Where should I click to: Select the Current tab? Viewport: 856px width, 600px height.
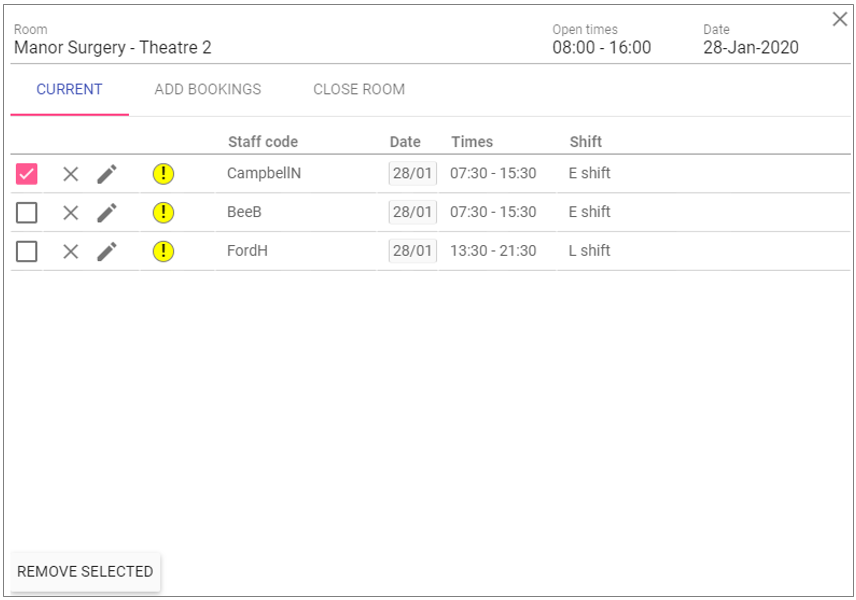click(69, 89)
